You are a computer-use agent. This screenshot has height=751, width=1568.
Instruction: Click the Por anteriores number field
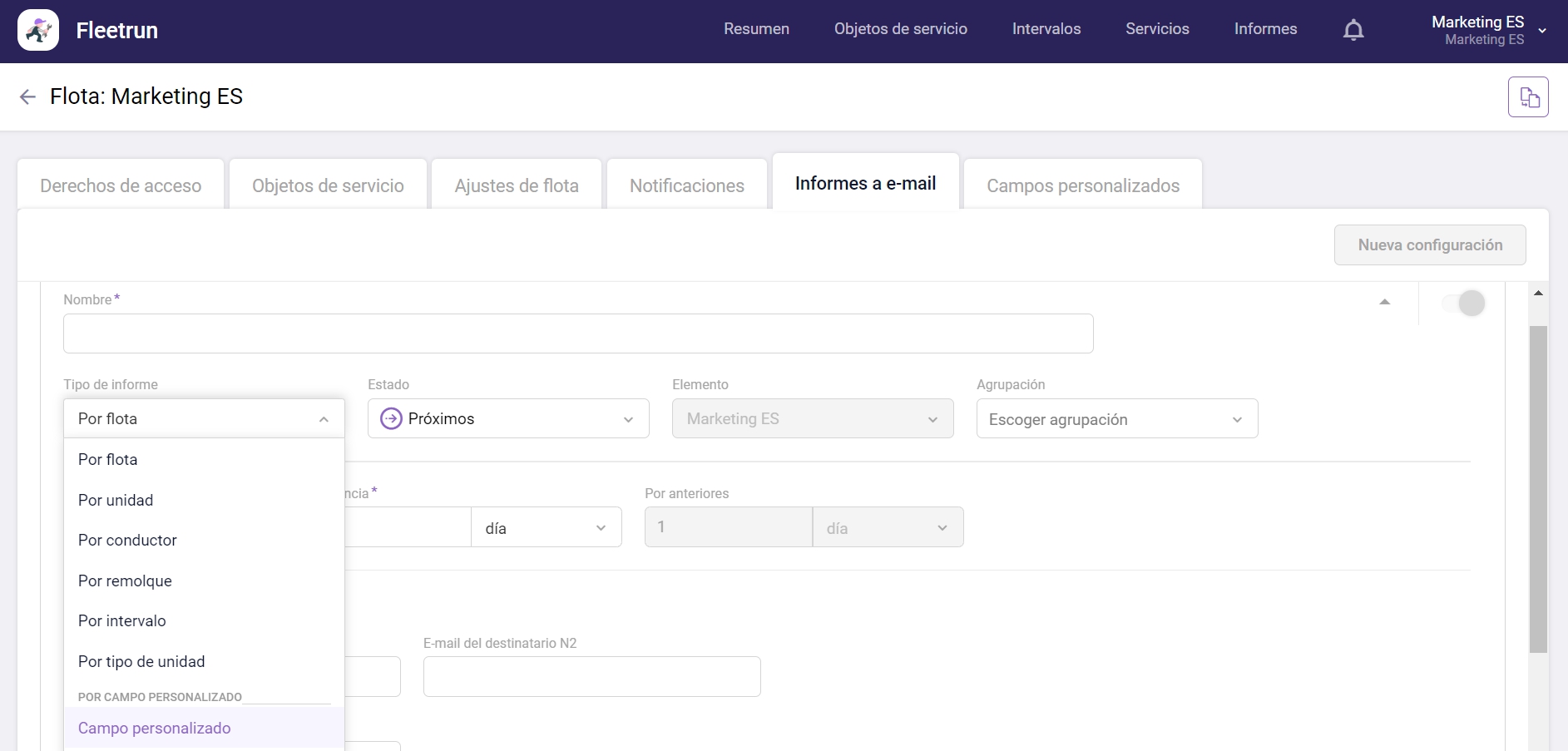click(728, 526)
